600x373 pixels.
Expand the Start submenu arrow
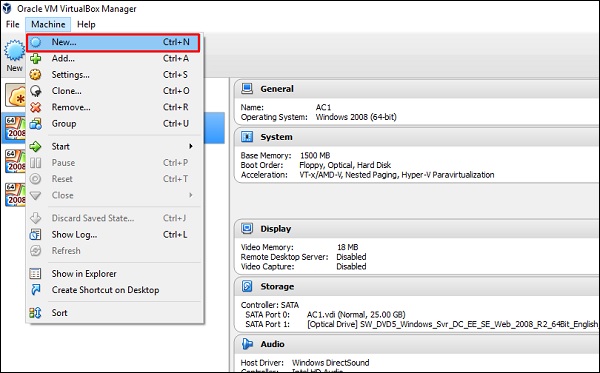(x=191, y=146)
